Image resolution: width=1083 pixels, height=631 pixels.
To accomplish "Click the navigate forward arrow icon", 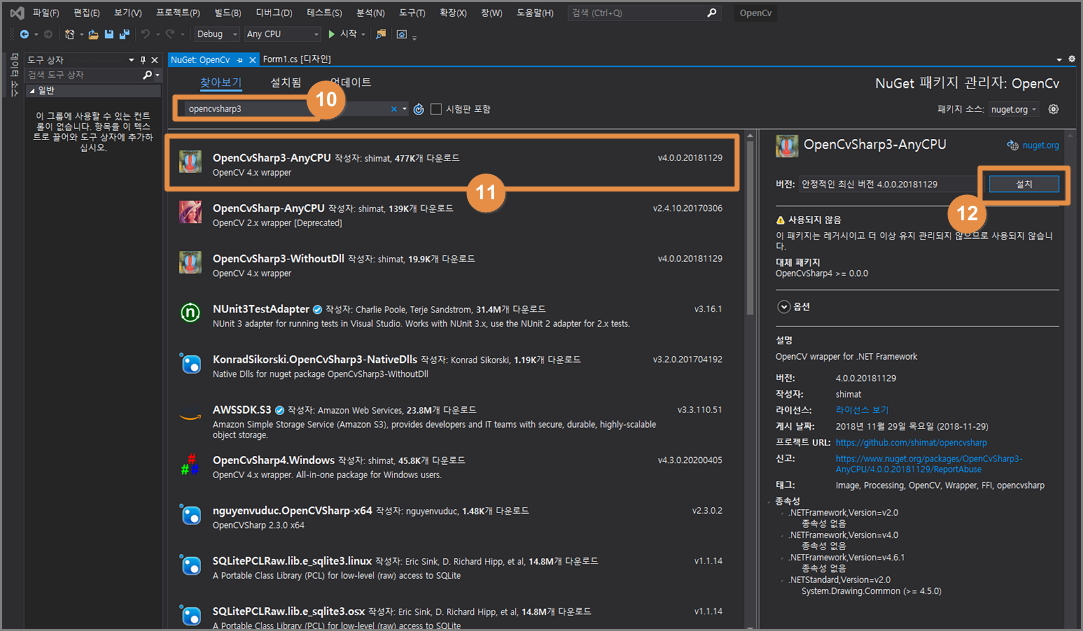I will tap(48, 34).
